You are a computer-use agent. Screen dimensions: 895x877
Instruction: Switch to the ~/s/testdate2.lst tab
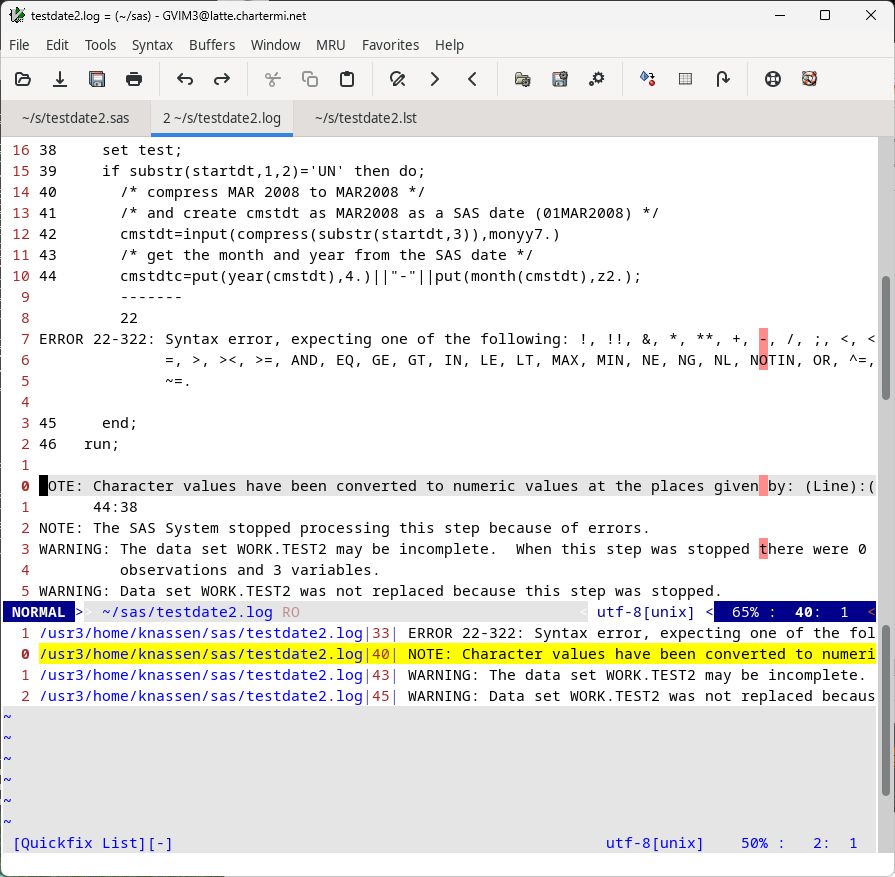(365, 118)
